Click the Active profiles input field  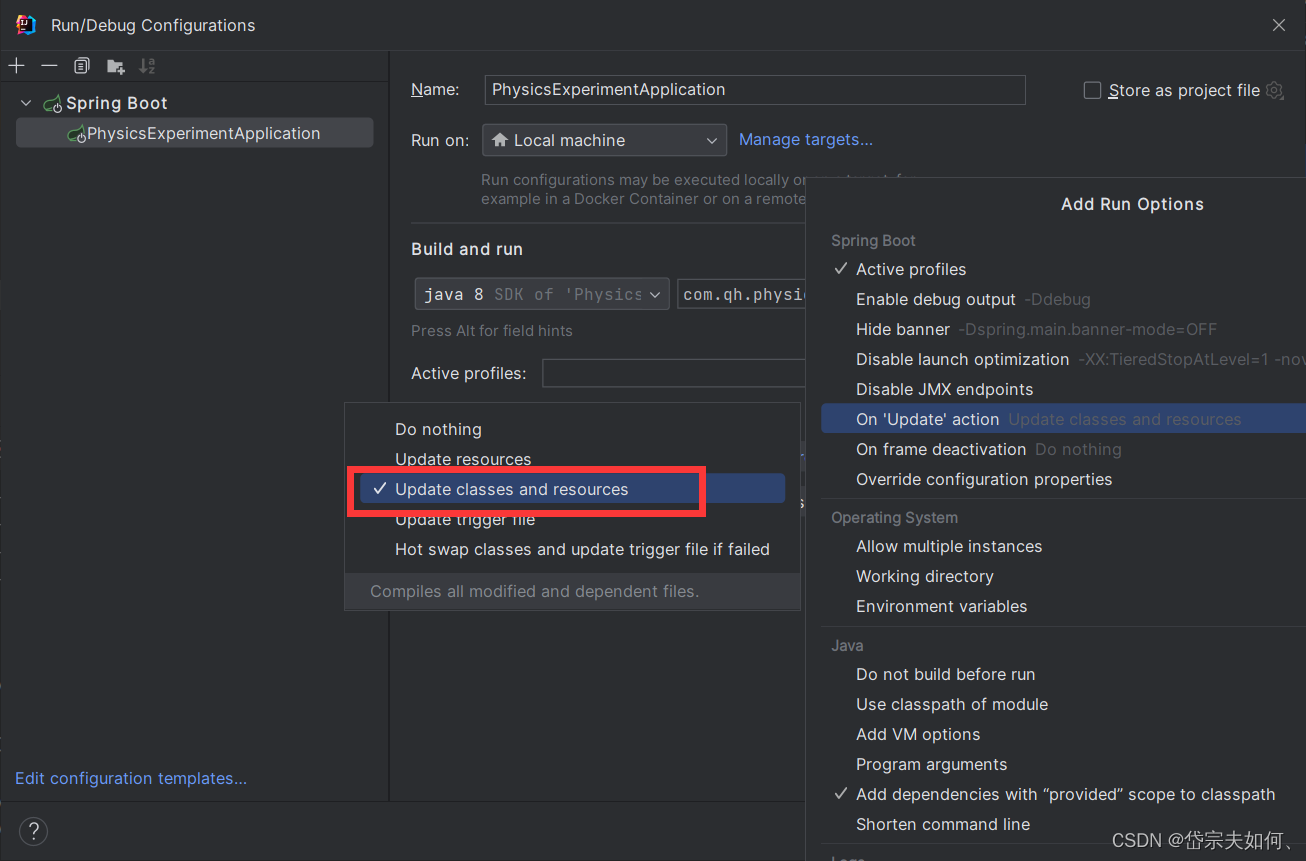click(674, 373)
